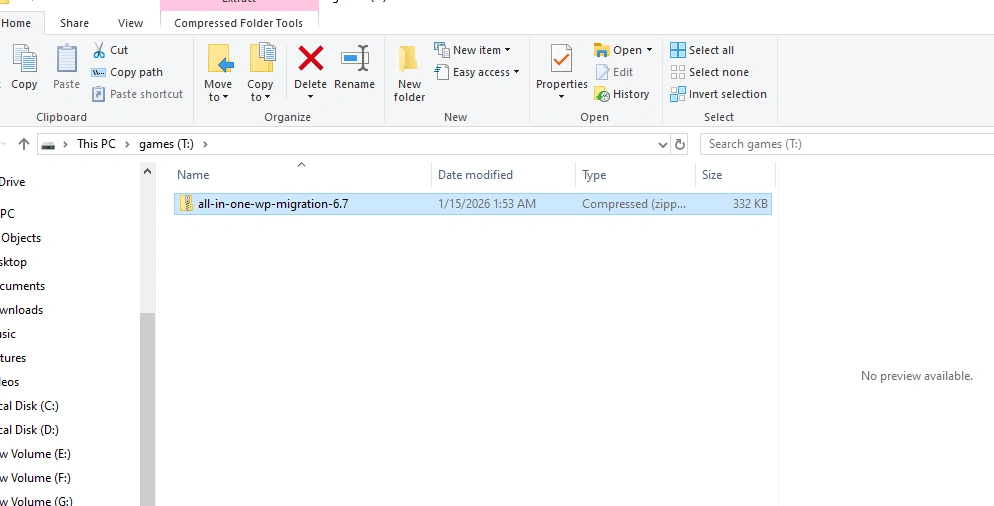
Task: Expand the Properties dropdown arrow
Action: pos(561,97)
